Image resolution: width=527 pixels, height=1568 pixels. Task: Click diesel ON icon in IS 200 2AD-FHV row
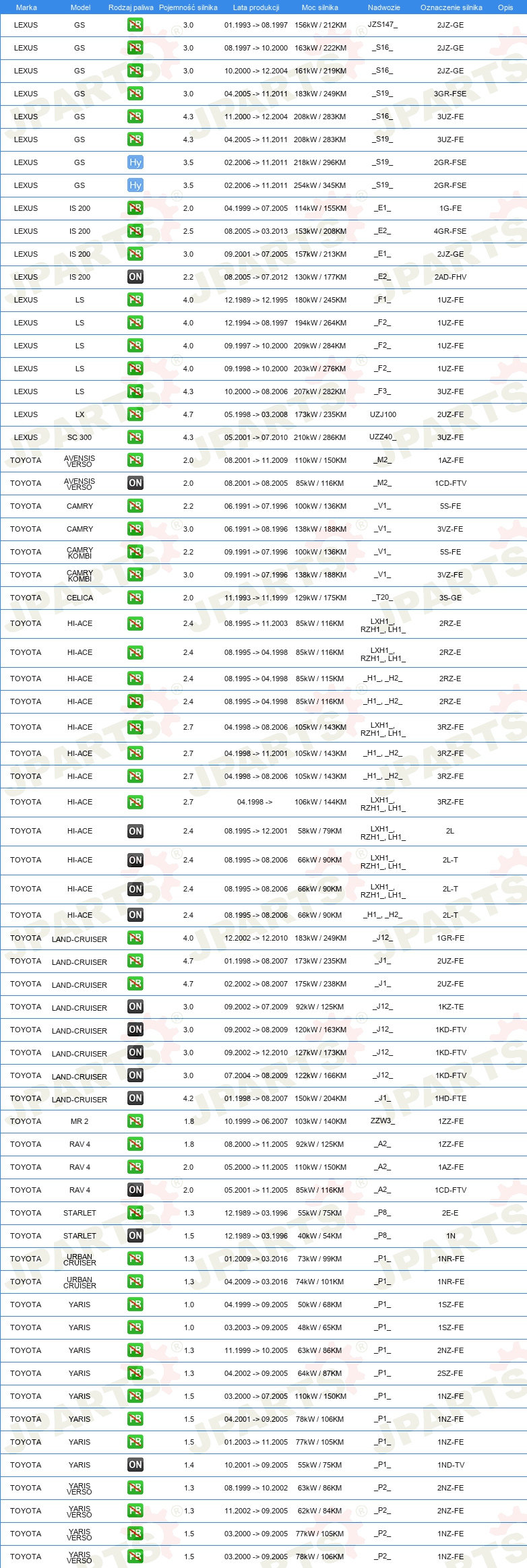point(135,277)
